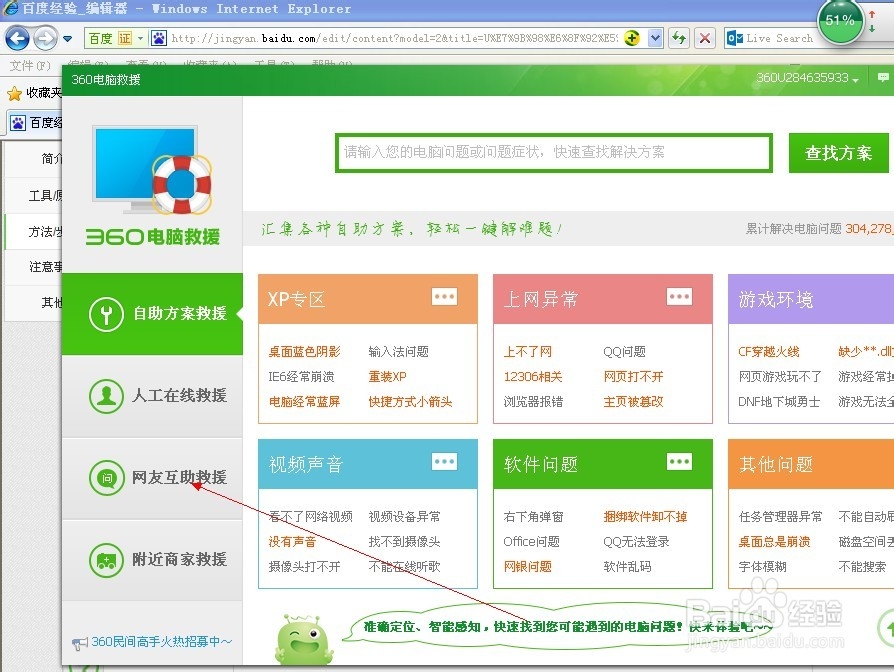Screen dimensions: 894x672
Task: Open 字体模糊 solution link
Action: pyautogui.click(x=762, y=567)
